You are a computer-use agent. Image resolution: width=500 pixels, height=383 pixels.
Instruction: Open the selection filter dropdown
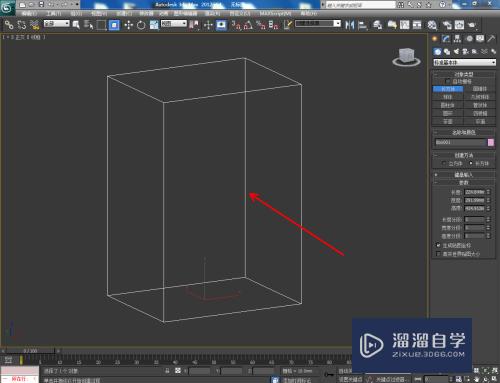click(x=57, y=24)
